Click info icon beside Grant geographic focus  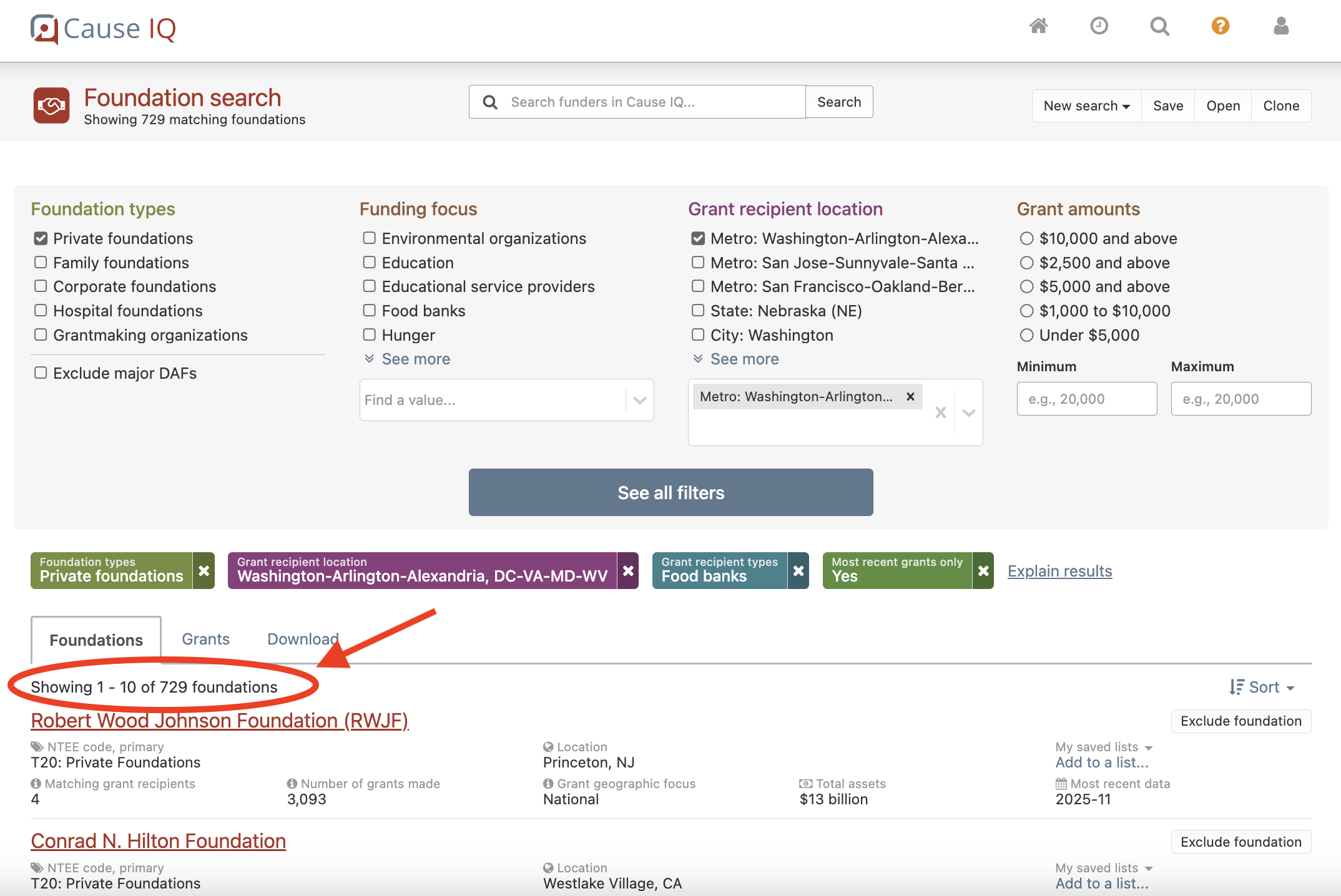point(548,784)
